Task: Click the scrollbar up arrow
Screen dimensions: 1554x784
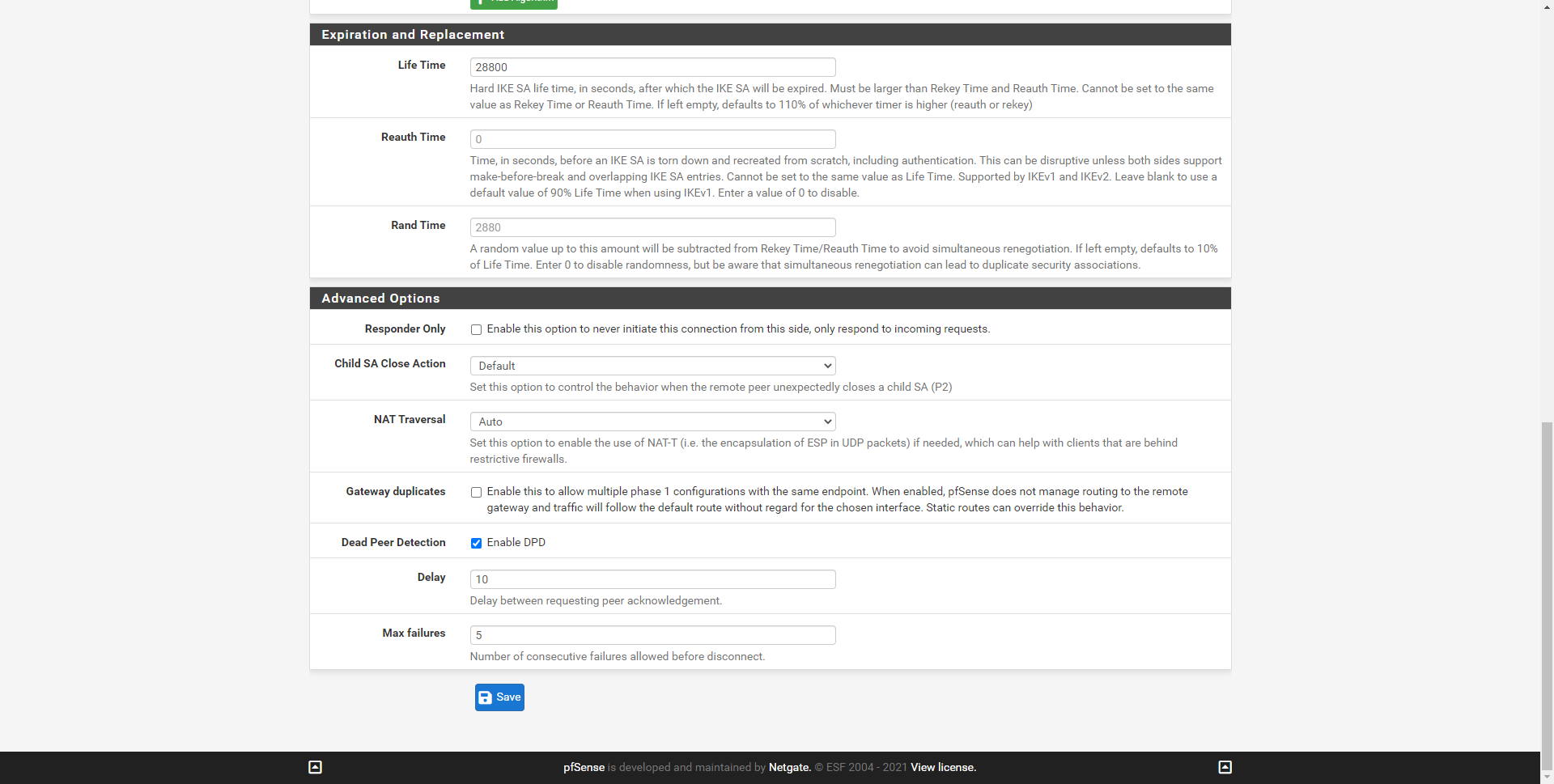Action: [1547, 6]
